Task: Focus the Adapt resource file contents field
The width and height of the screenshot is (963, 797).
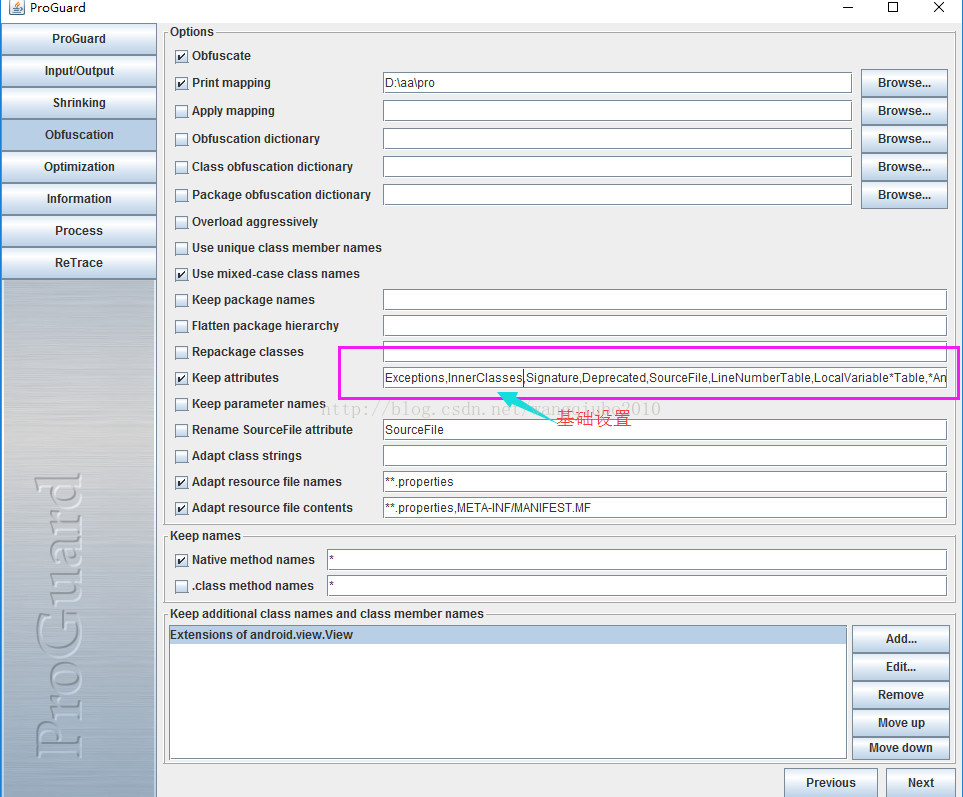Action: [x=665, y=508]
